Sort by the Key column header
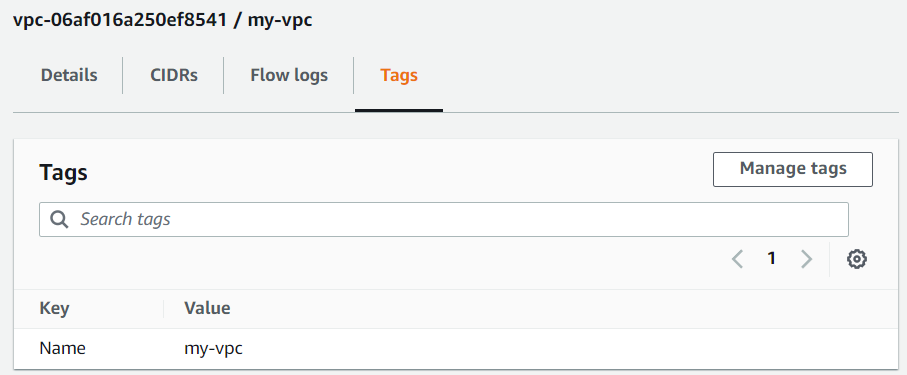 pos(54,308)
